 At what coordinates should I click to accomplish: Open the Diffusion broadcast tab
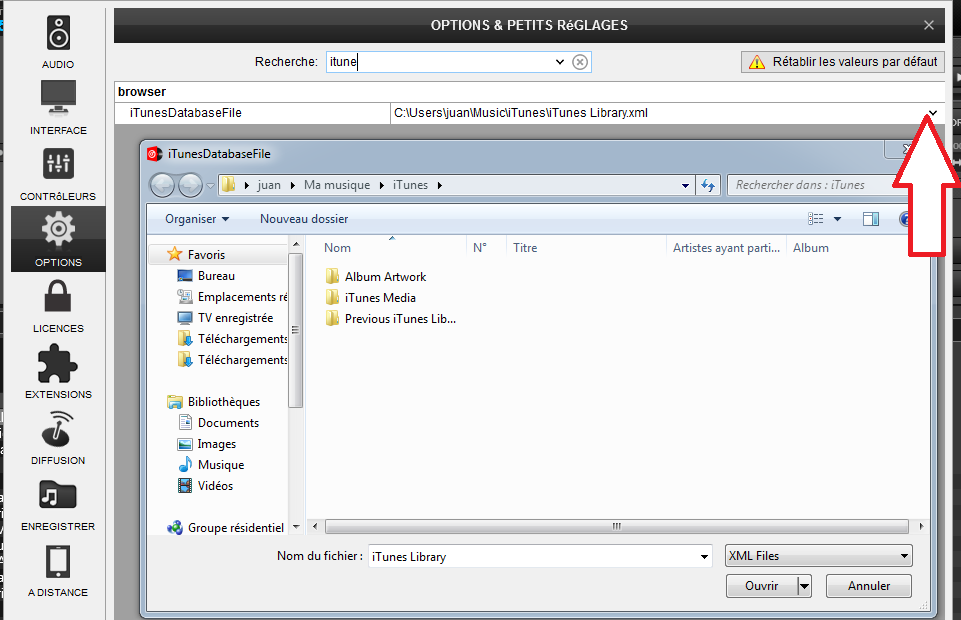(x=58, y=437)
